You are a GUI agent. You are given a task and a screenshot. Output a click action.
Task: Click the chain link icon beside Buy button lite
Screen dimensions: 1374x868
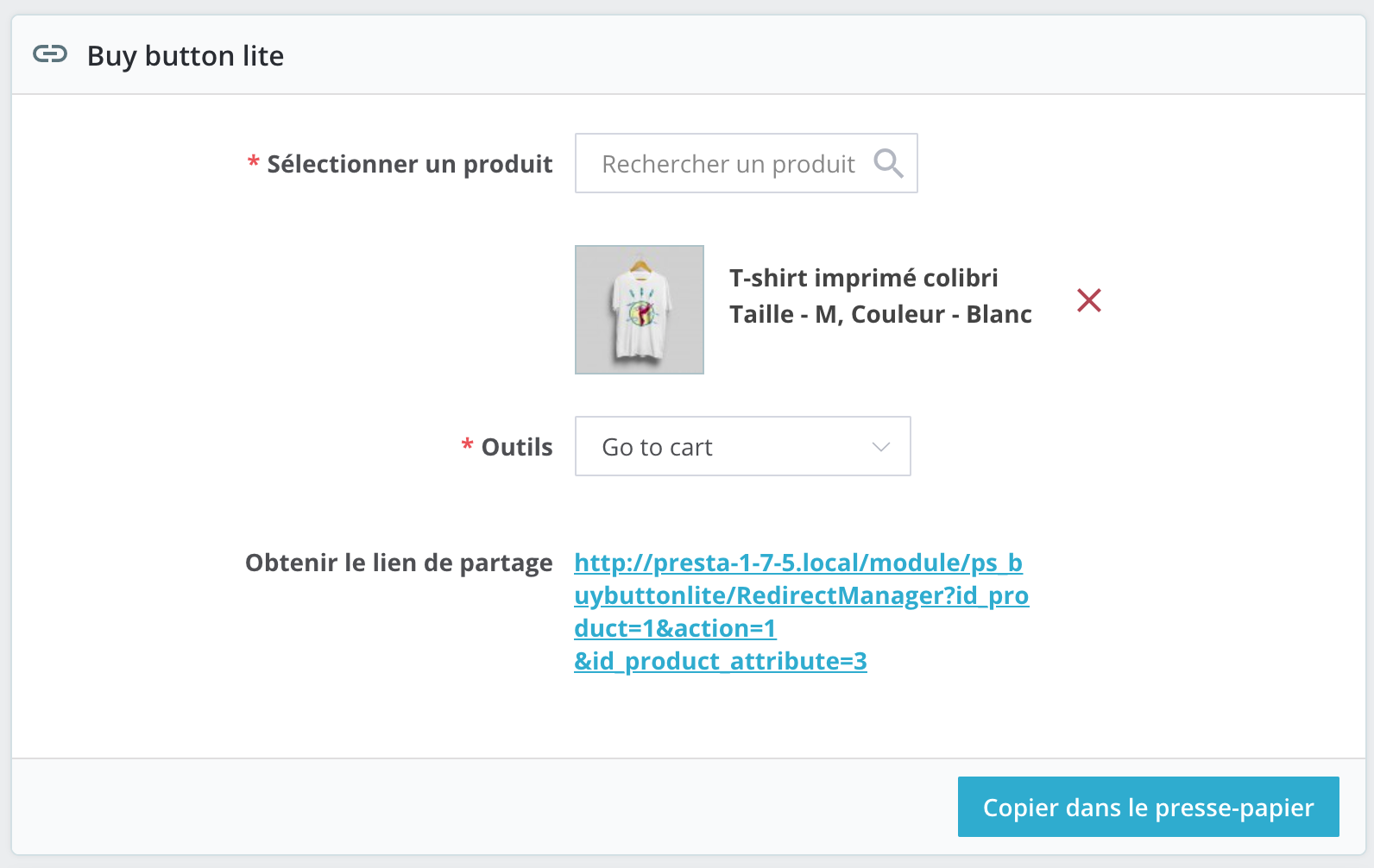50,54
